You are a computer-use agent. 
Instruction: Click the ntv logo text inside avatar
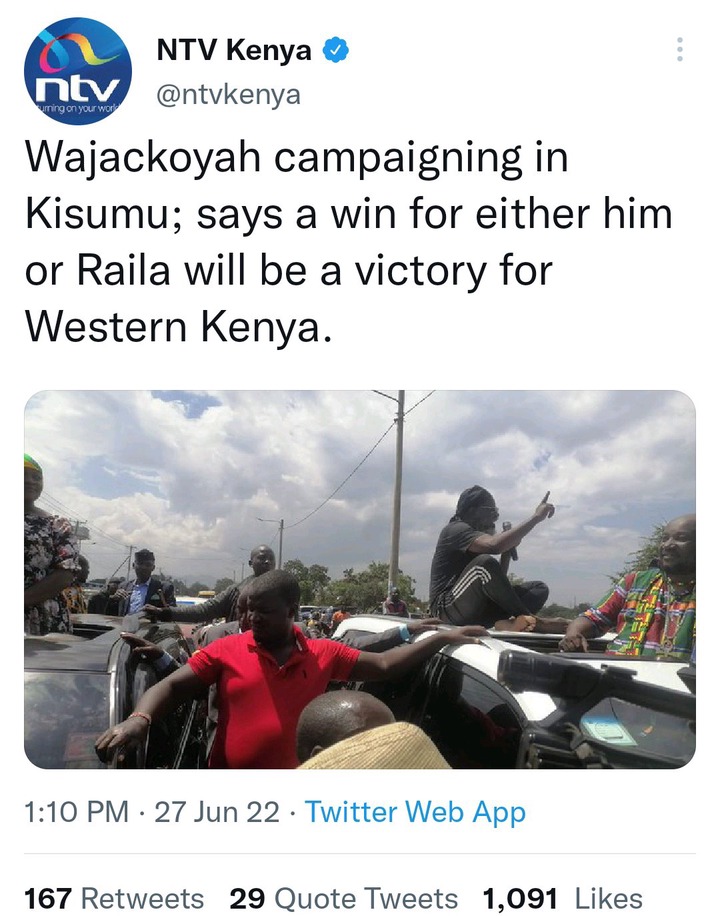(x=77, y=89)
